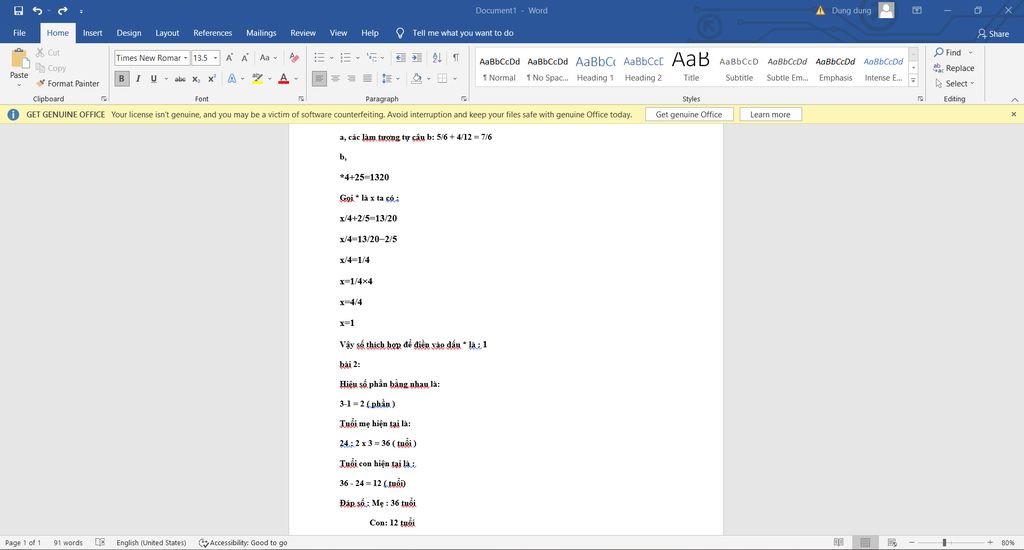This screenshot has width=1024, height=550.
Task: Apply red font color
Action: tap(283, 78)
